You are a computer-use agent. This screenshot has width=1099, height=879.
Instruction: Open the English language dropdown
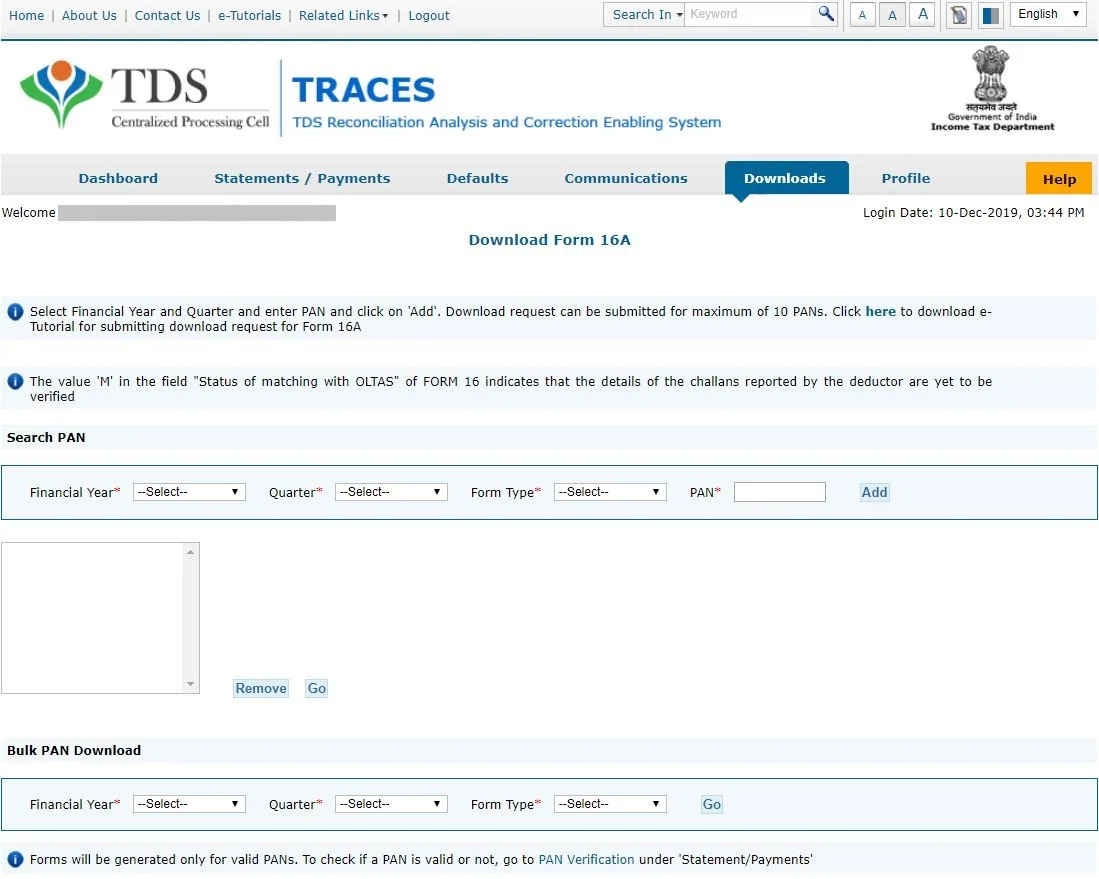coord(1048,14)
